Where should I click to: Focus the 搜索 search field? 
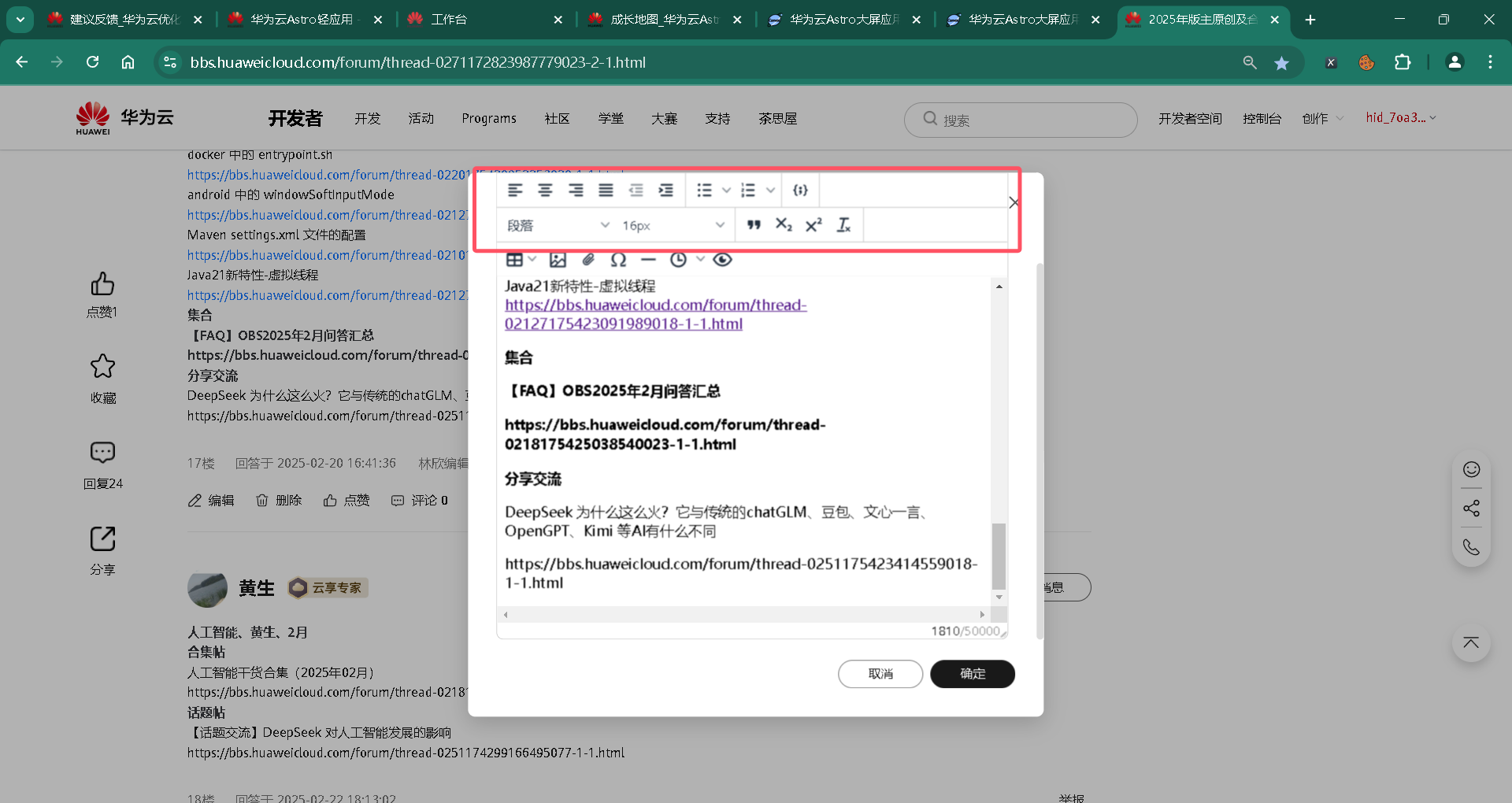click(1021, 120)
